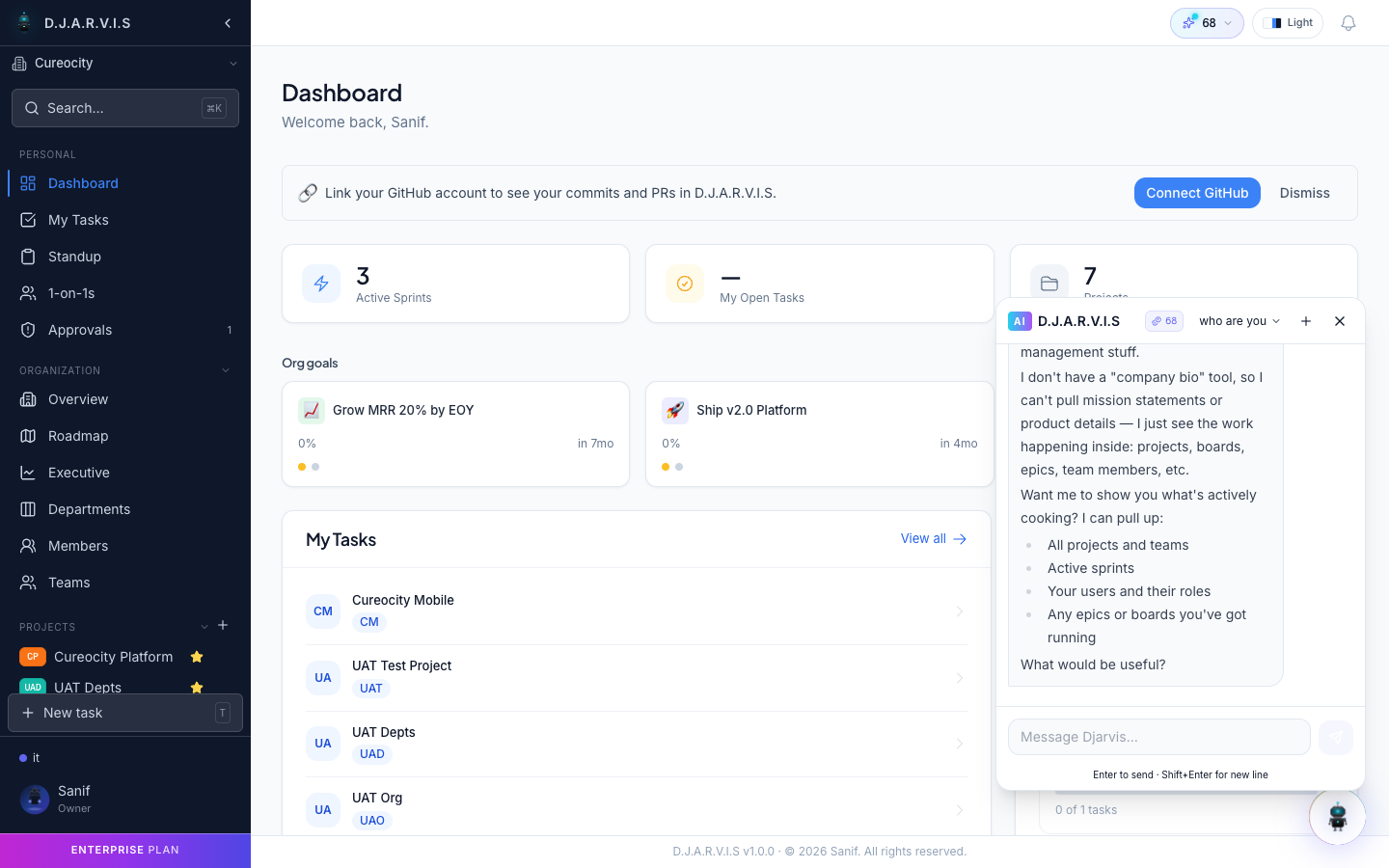Click the 'it' status indicator

pyautogui.click(x=30, y=758)
